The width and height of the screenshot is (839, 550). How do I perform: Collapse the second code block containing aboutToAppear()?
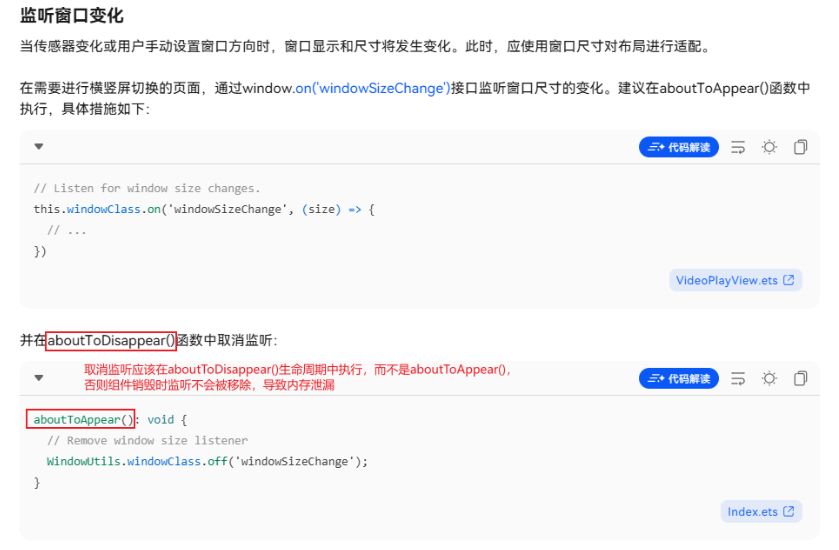tap(39, 378)
